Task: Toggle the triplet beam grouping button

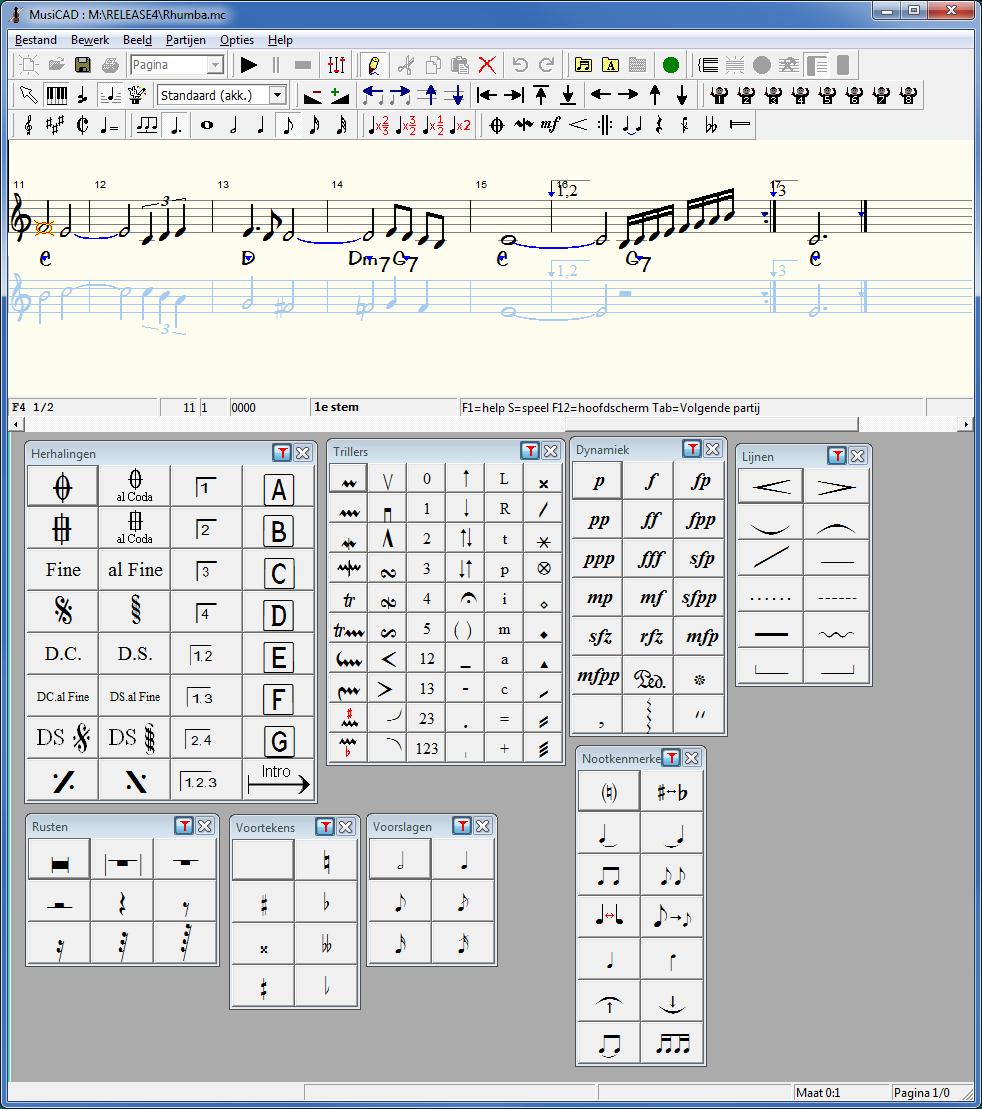Action: click(146, 125)
